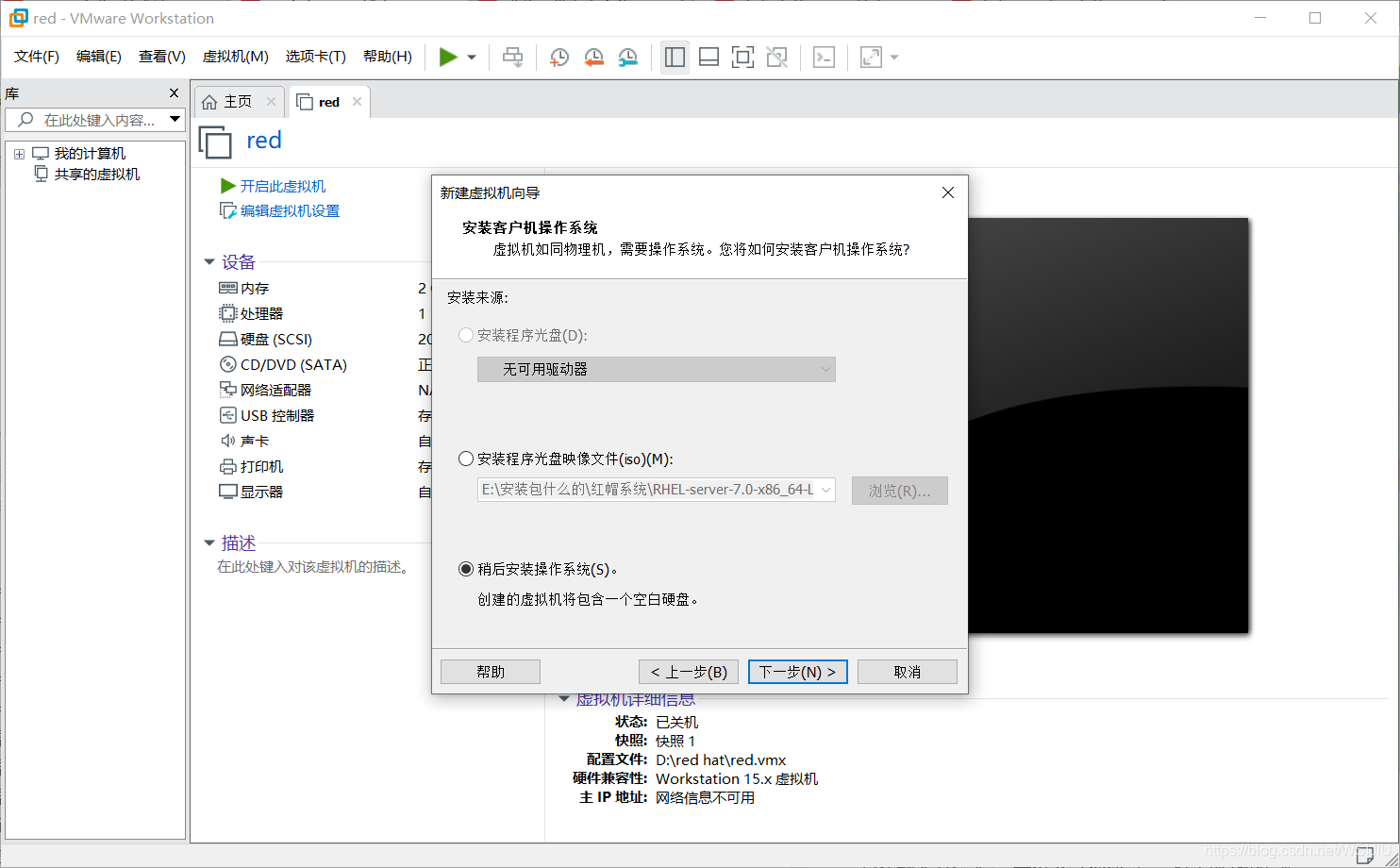
Task: Close the 新建虚拟机向导 dialog
Action: (x=948, y=192)
